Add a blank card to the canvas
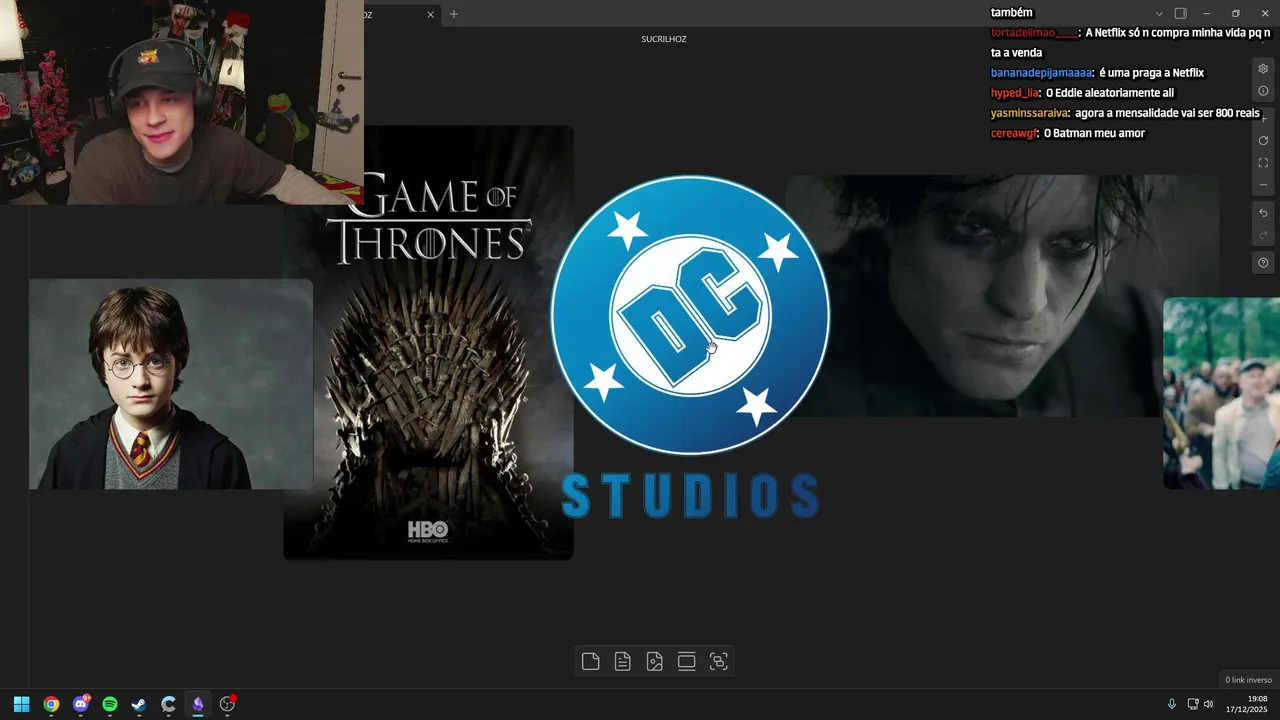Screen dimensions: 1280x720 coord(591,661)
